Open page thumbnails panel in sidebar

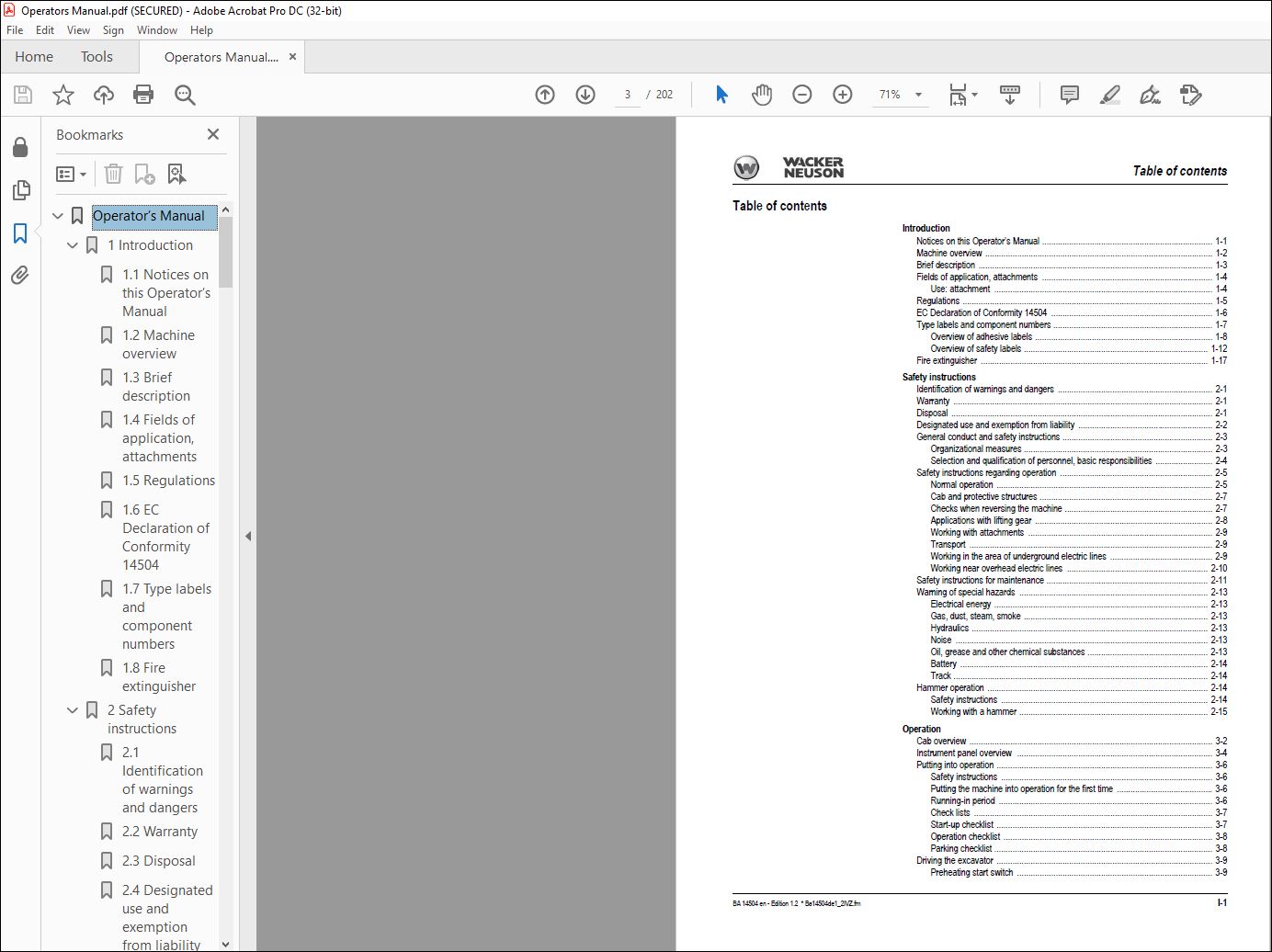point(20,190)
